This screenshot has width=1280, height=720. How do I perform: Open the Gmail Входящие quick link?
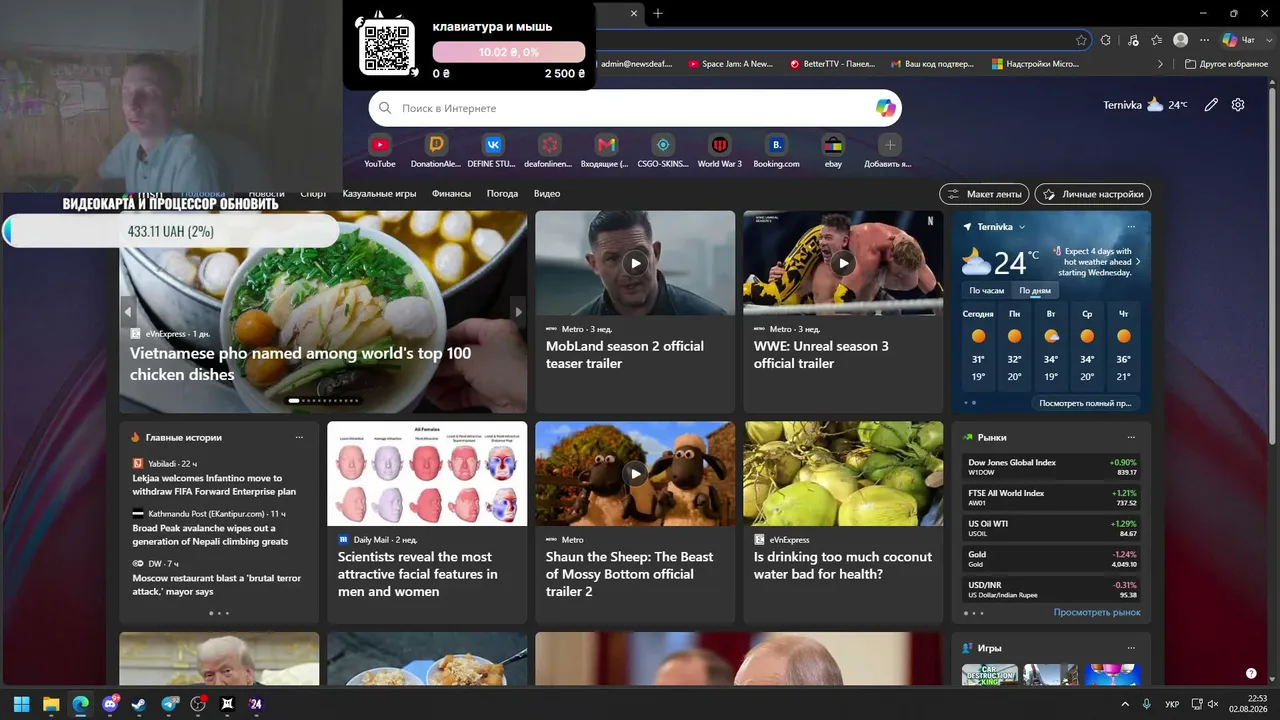[606, 150]
